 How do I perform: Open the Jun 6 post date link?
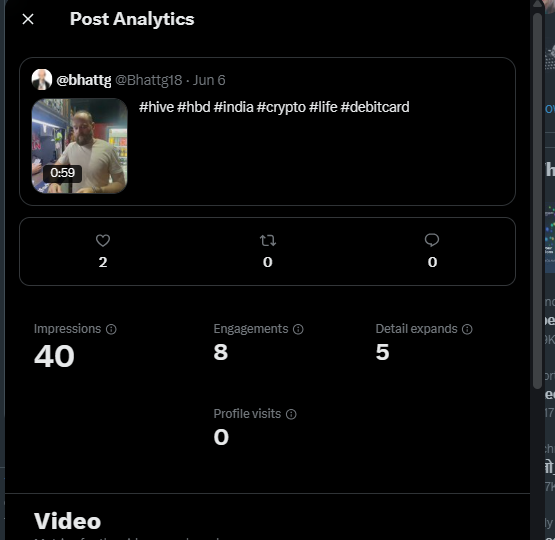coord(209,80)
